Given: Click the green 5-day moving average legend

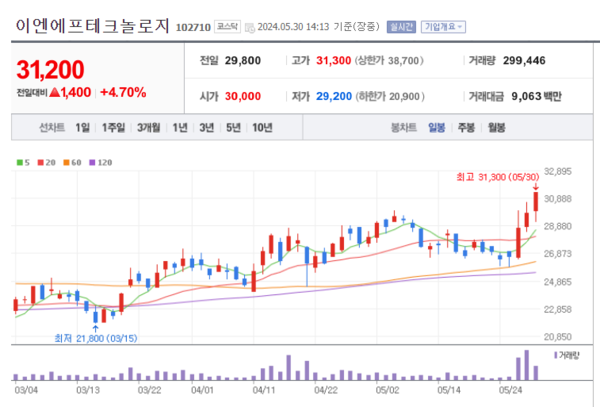Looking at the screenshot, I should point(22,160).
